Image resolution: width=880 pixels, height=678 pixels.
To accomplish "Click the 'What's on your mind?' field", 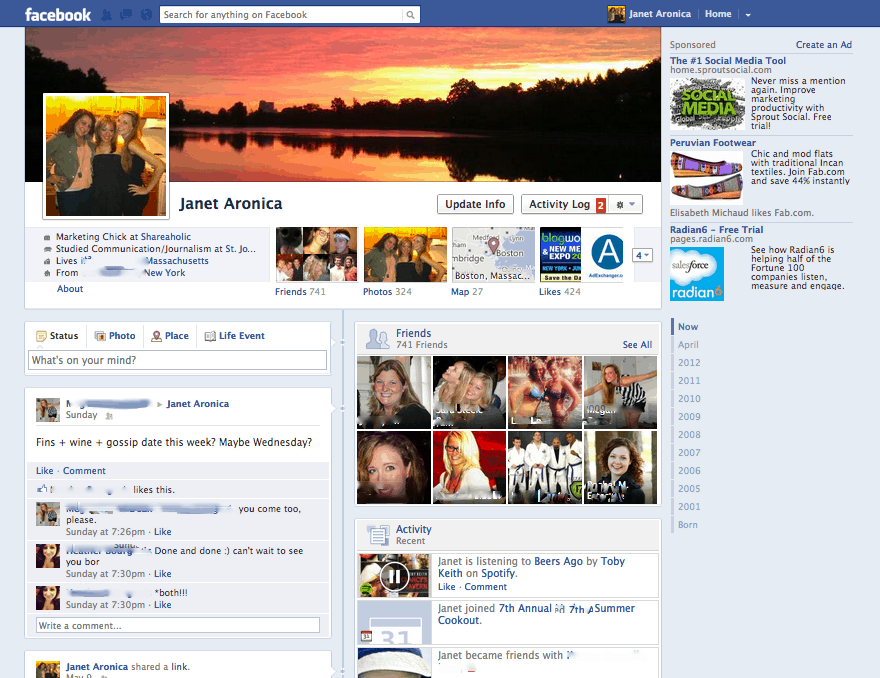I will pos(178,360).
